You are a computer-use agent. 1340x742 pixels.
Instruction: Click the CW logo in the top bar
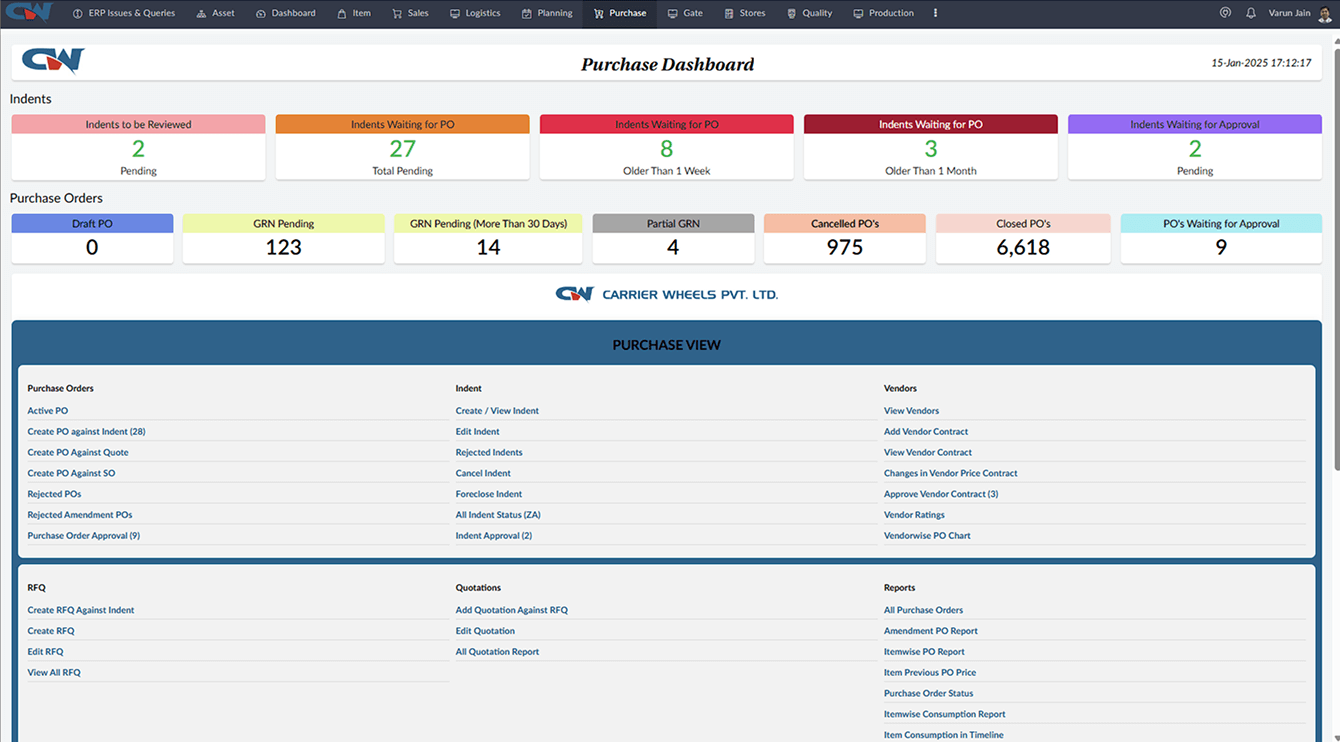click(x=27, y=12)
